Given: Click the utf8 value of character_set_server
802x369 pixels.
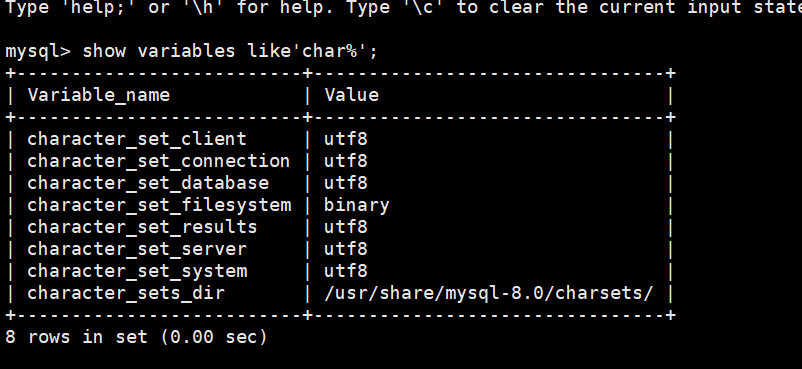Looking at the screenshot, I should coord(346,249).
